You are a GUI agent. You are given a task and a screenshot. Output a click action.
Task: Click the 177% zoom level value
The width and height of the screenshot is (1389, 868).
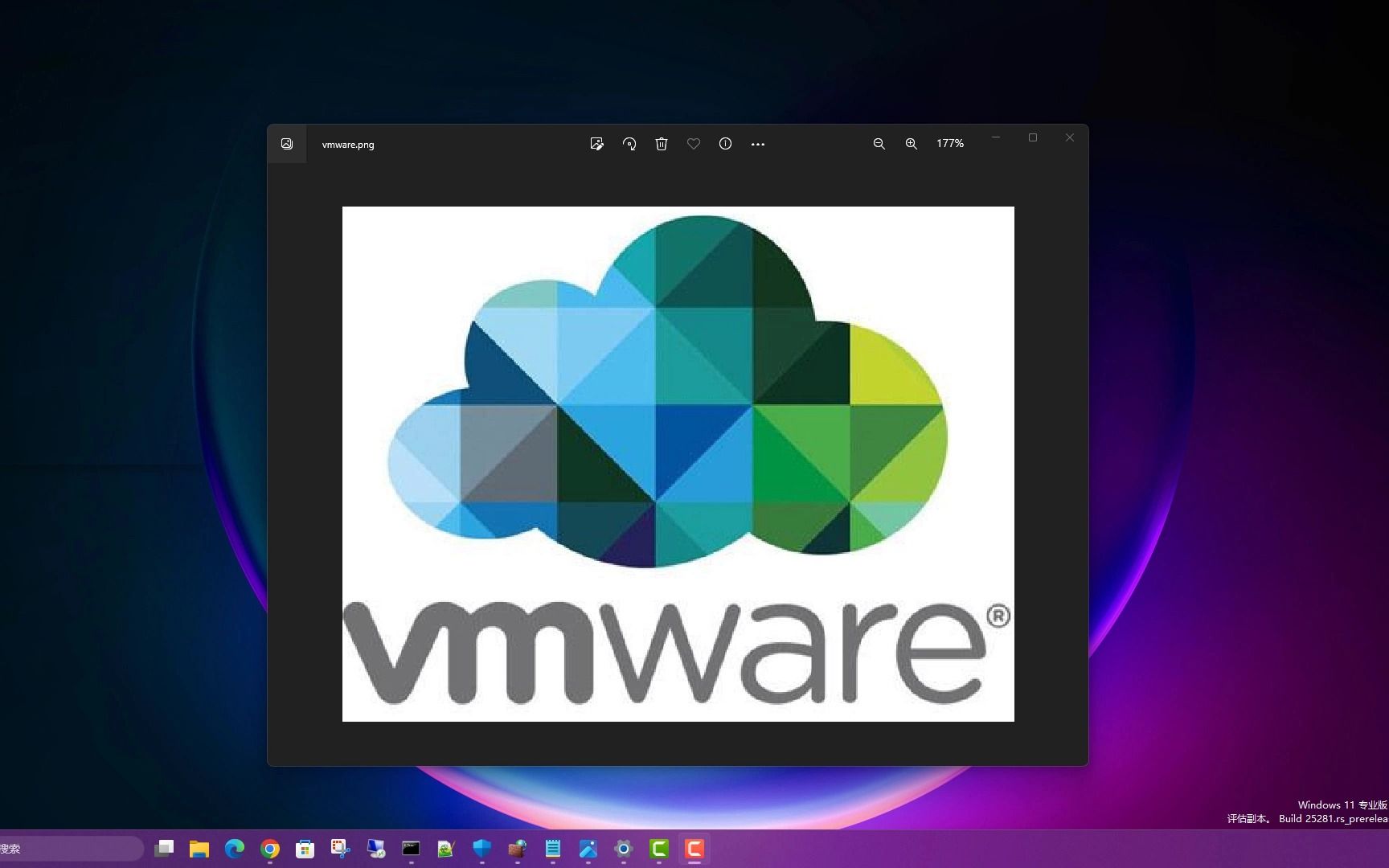point(950,144)
